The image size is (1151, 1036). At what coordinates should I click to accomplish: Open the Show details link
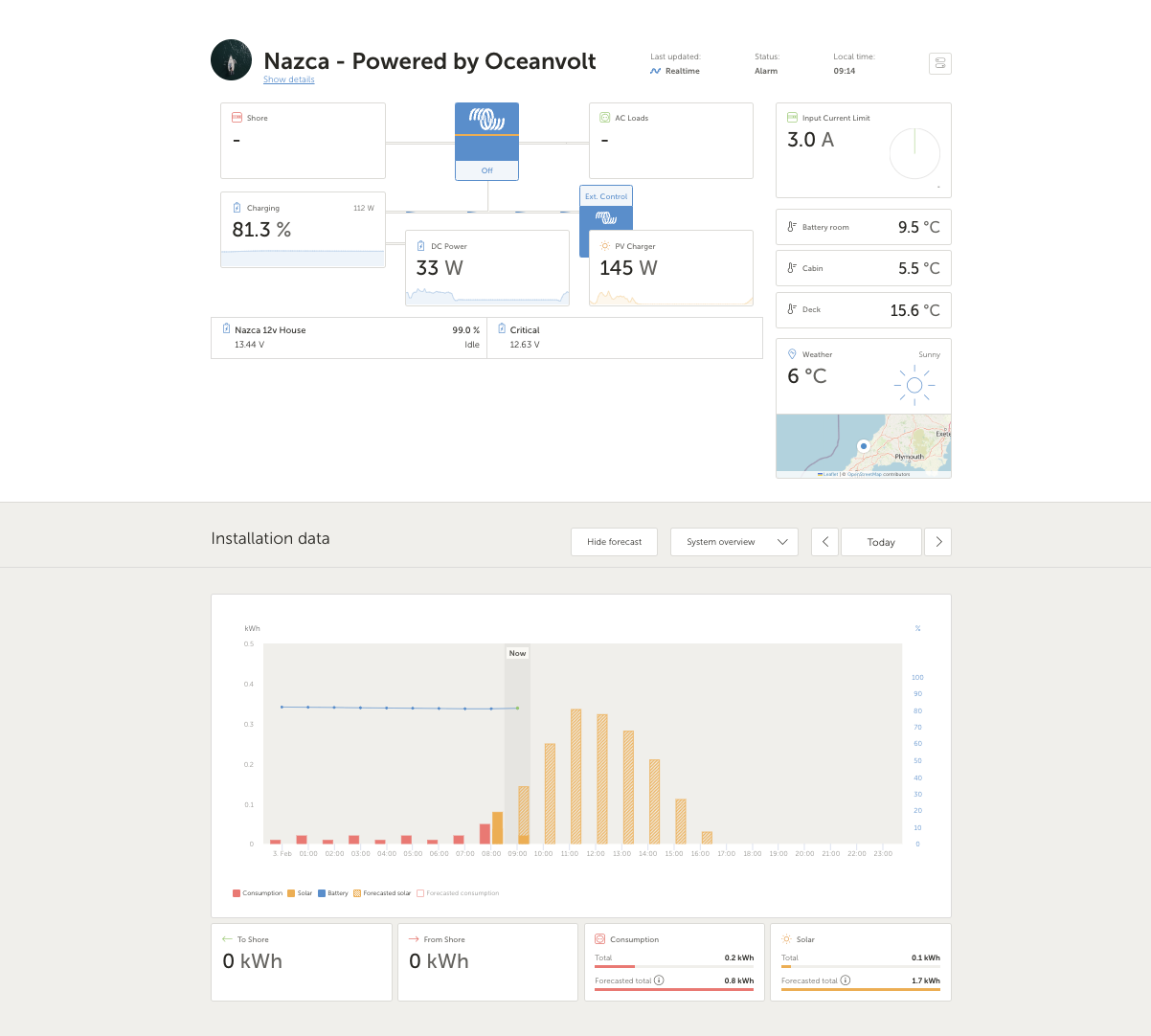[289, 79]
